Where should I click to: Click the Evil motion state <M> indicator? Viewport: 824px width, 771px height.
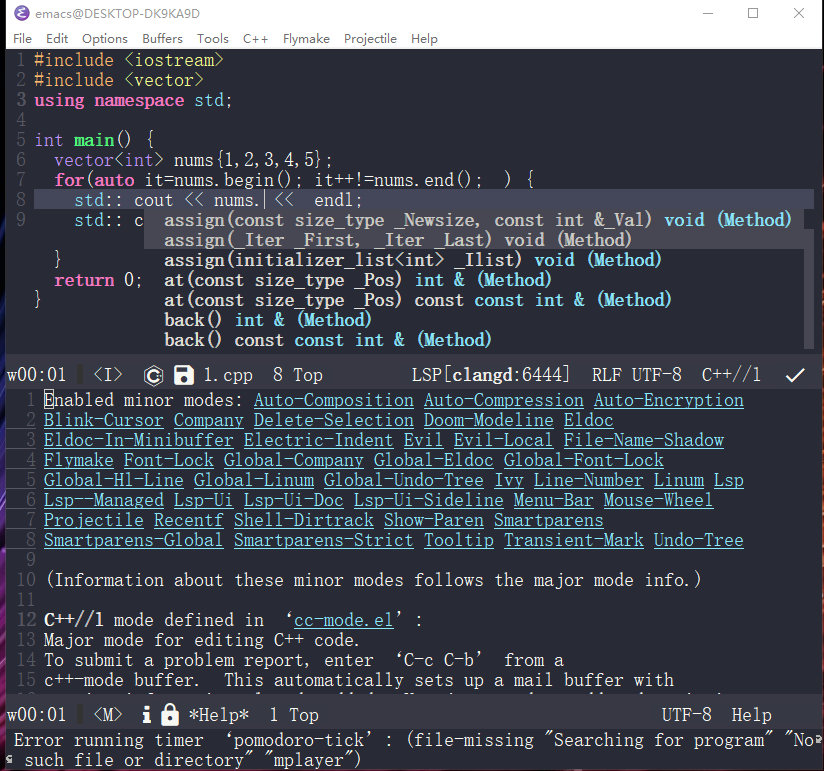click(x=108, y=715)
